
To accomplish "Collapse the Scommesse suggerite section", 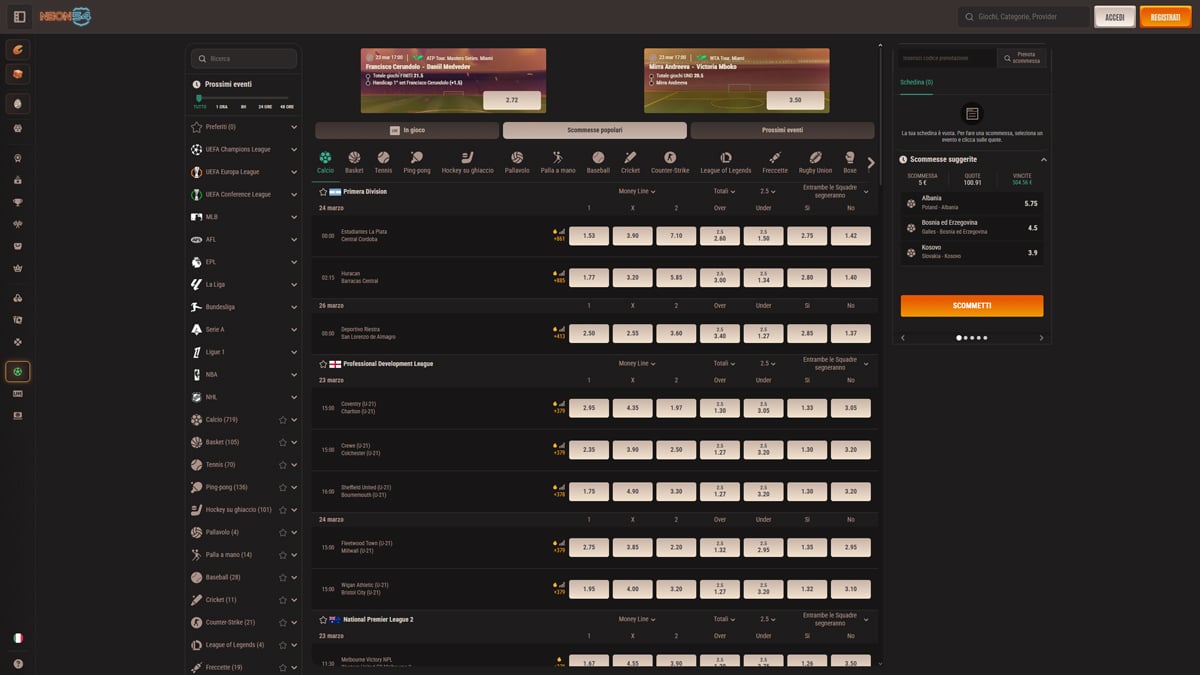I will (1044, 159).
